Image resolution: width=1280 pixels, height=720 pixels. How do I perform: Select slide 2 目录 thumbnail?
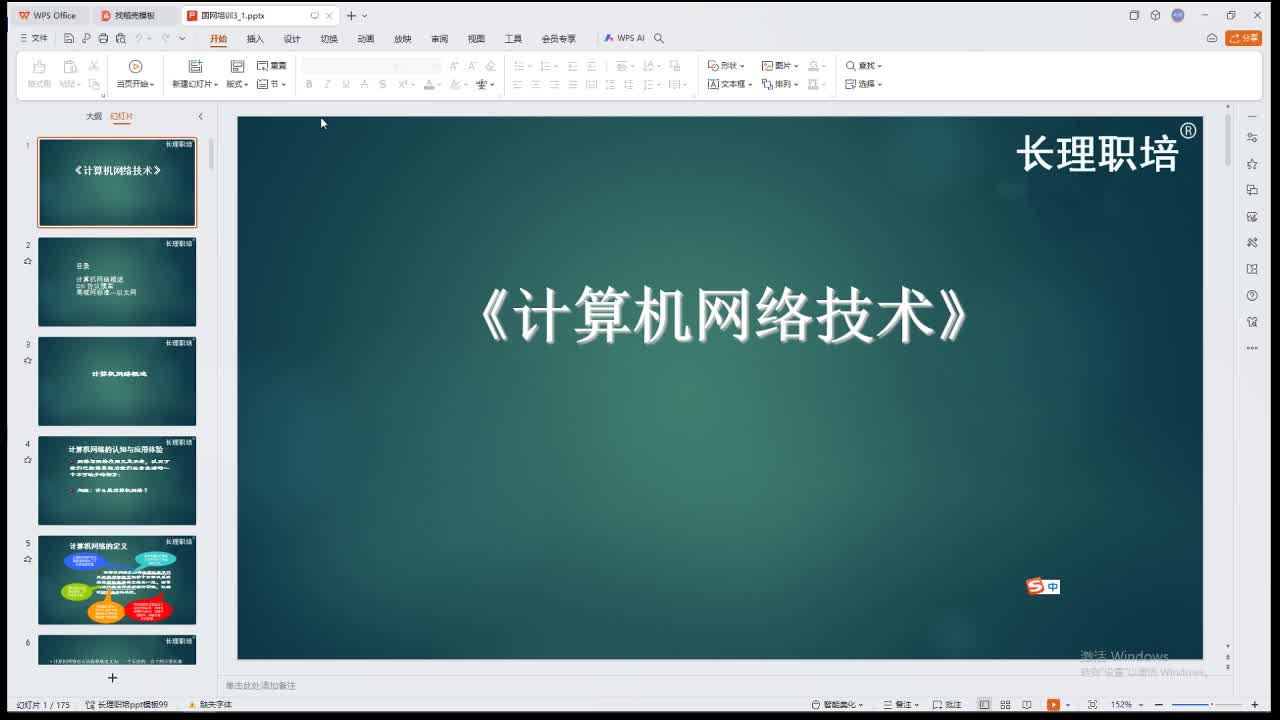(x=117, y=281)
